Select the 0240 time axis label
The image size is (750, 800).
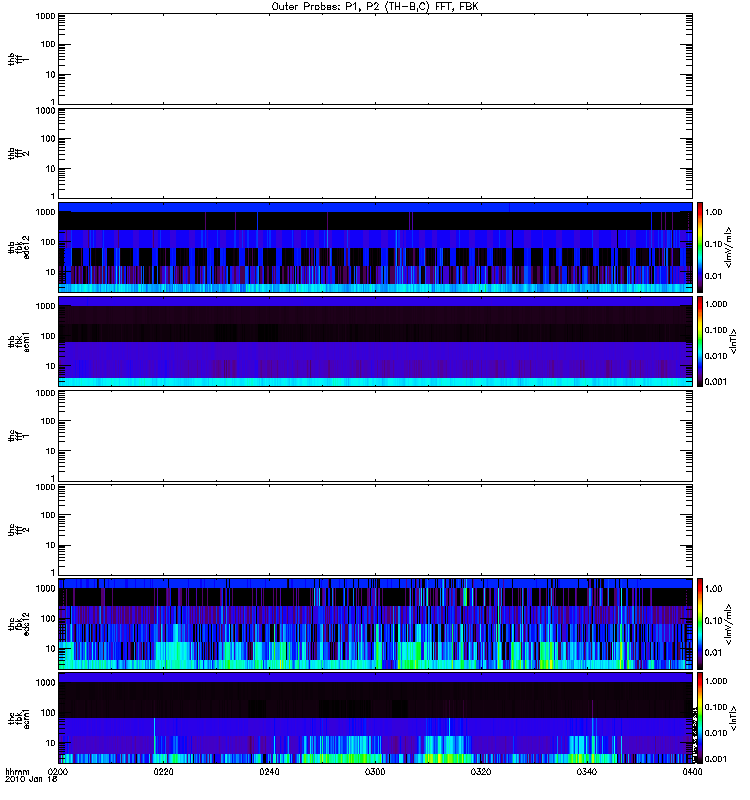click(x=269, y=772)
